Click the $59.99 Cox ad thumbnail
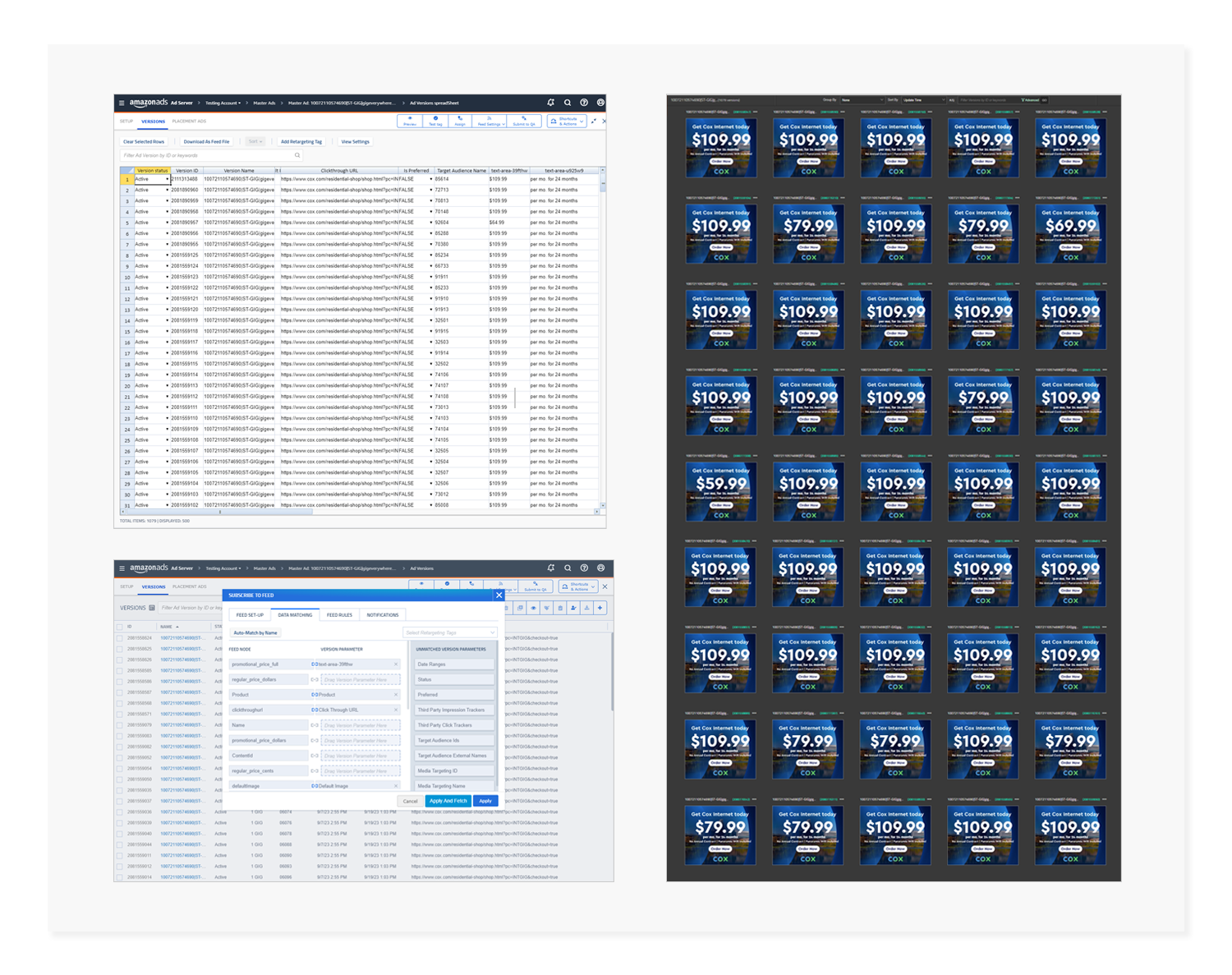 coord(720,492)
